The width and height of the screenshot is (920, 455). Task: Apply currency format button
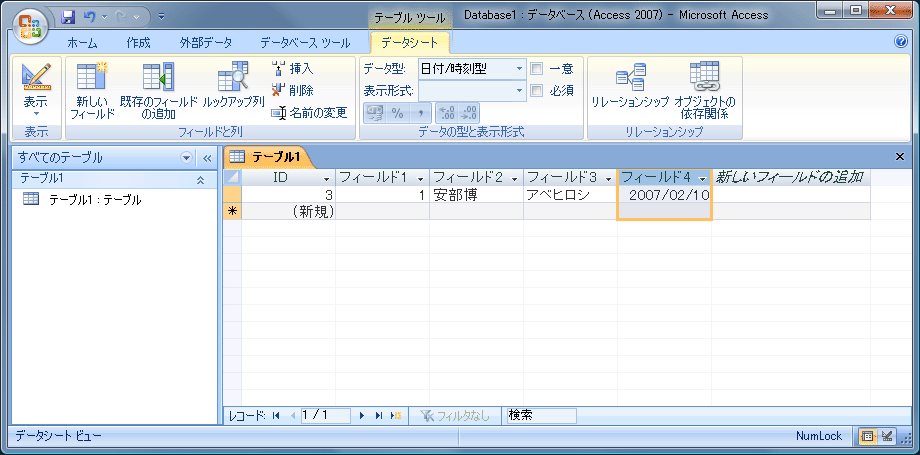tap(375, 113)
